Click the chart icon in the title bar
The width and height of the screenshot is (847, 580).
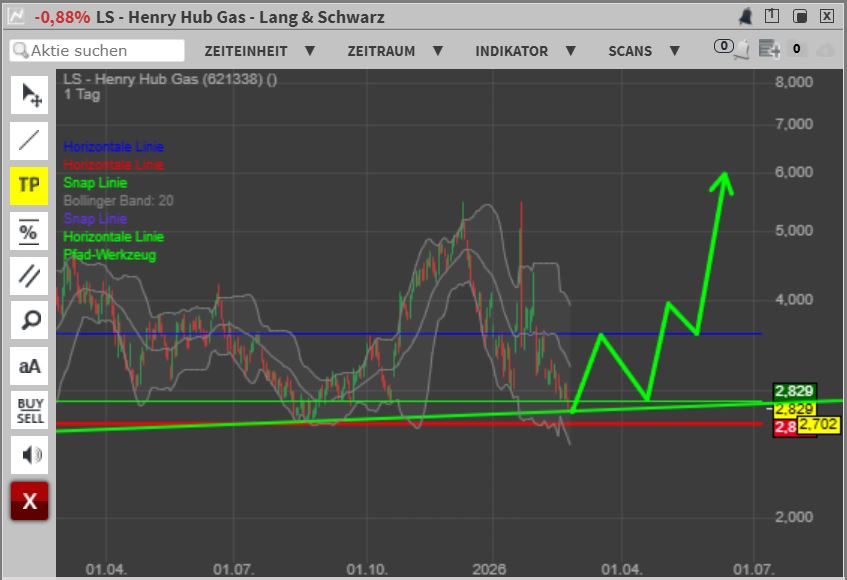click(16, 17)
